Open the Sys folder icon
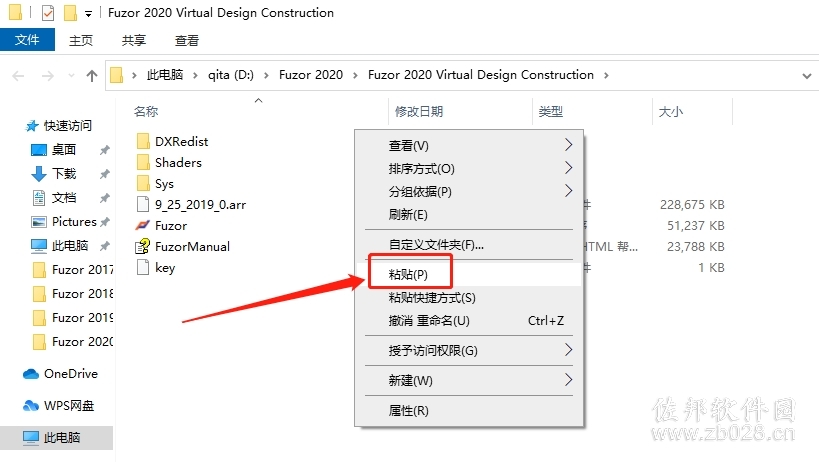This screenshot has height=462, width=819. pyautogui.click(x=143, y=183)
